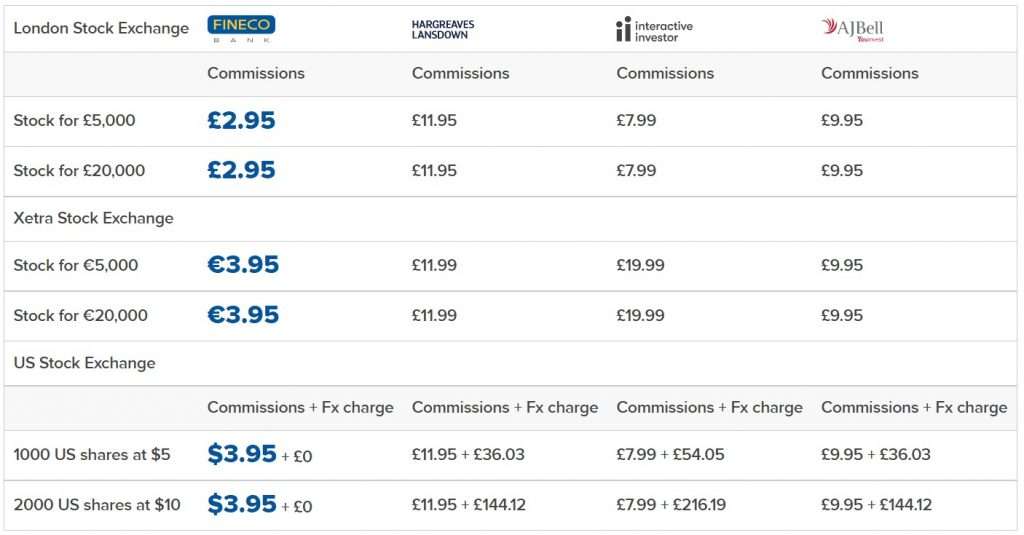Select the US Stock Exchange section row
Image resolution: width=1024 pixels, height=535 pixels.
click(510, 363)
